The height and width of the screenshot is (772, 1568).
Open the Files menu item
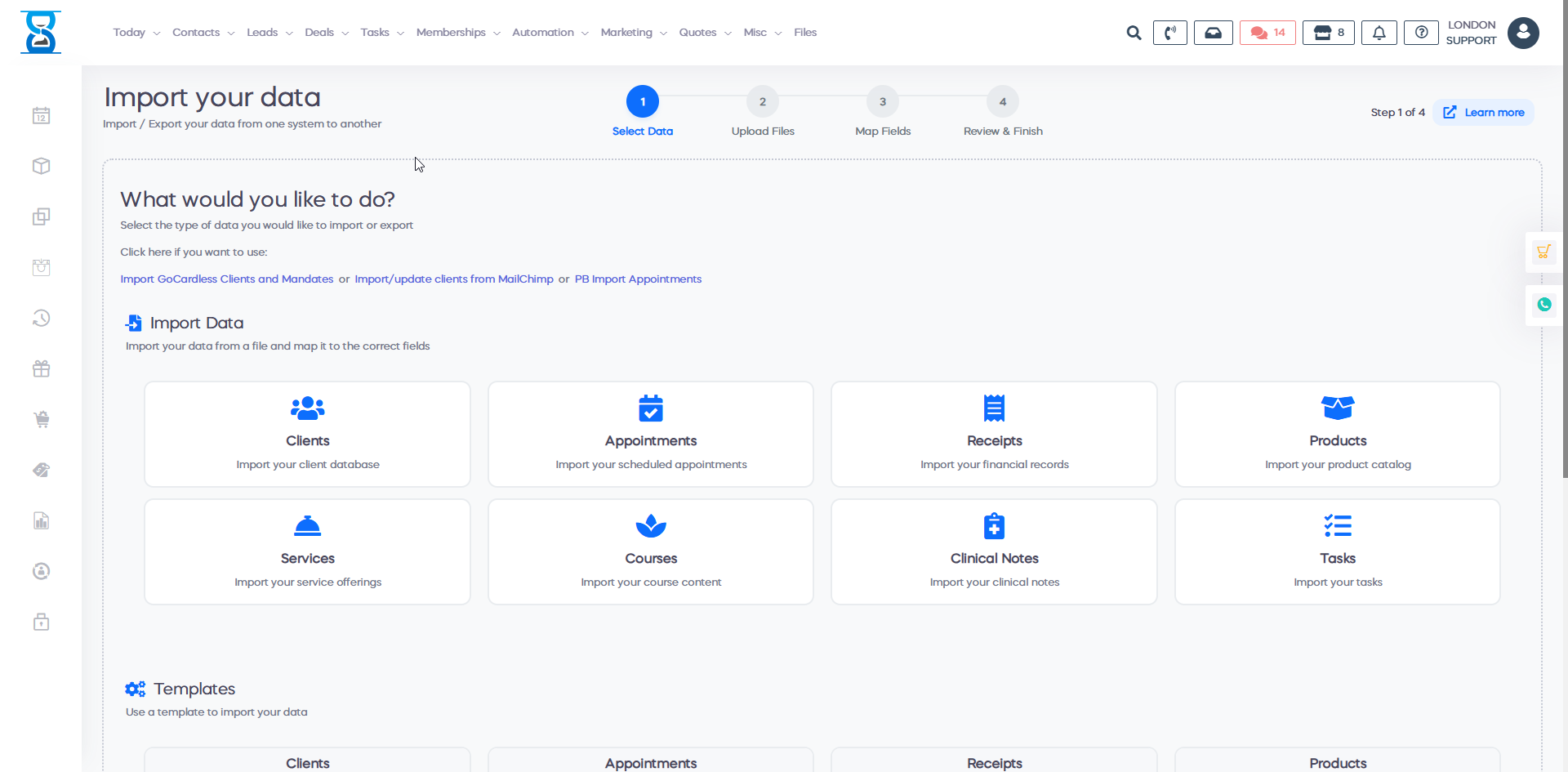pos(805,33)
